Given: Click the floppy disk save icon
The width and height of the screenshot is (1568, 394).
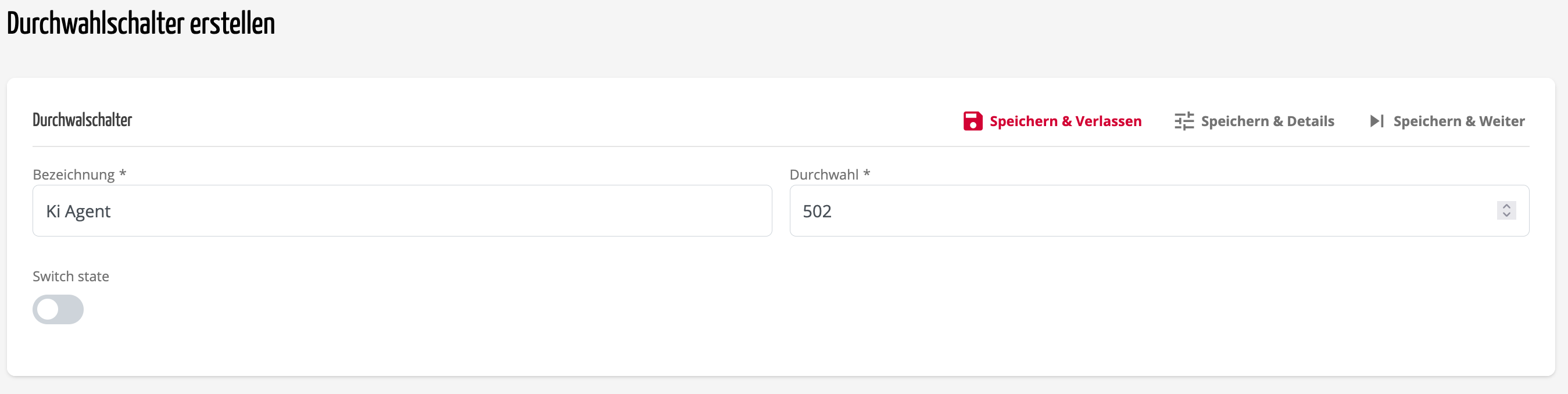Looking at the screenshot, I should click(972, 121).
